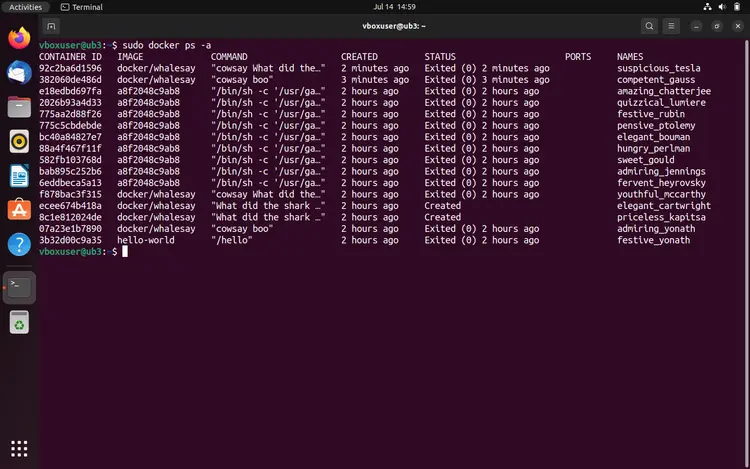
Task: Select container ID 8c1e812024de
Action: click(x=70, y=217)
